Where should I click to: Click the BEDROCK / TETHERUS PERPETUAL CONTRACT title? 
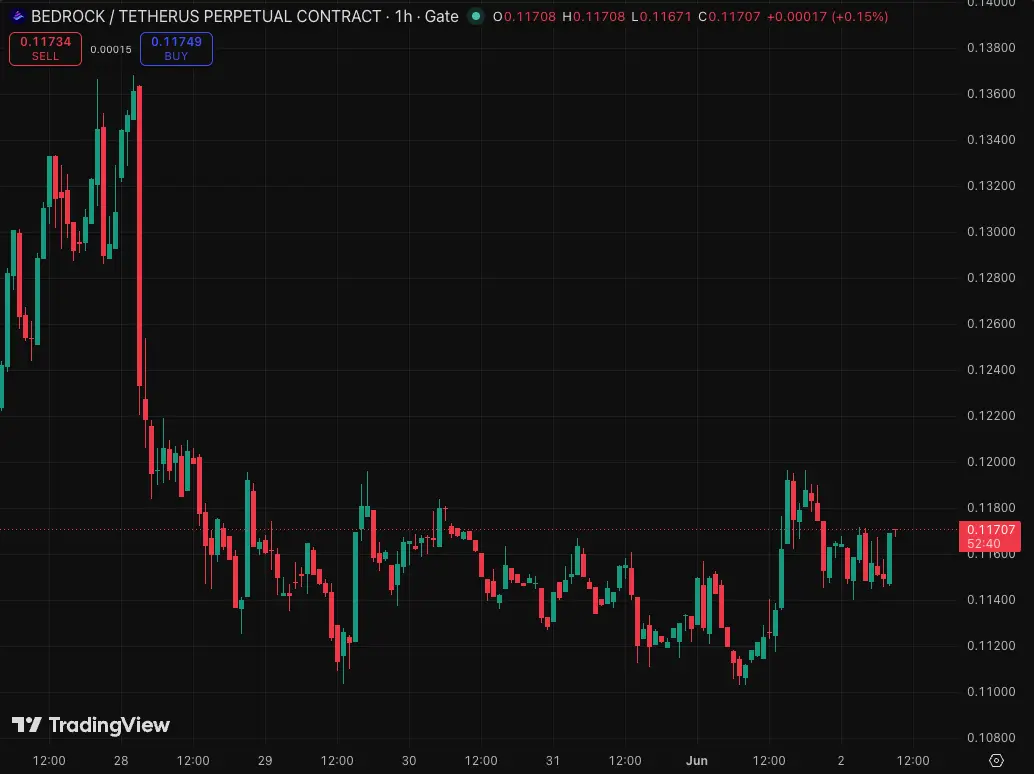(x=206, y=16)
